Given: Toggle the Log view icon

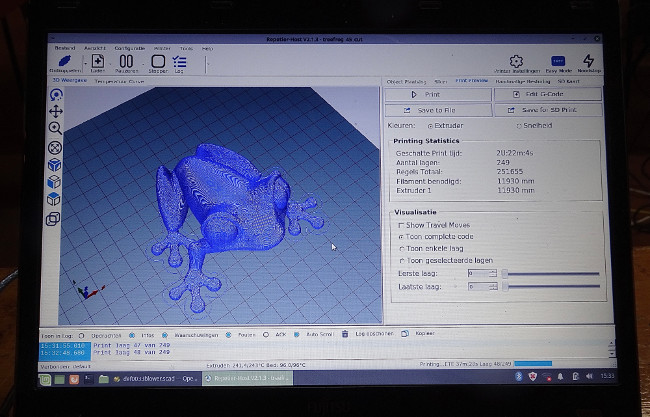Looking at the screenshot, I should (x=180, y=63).
